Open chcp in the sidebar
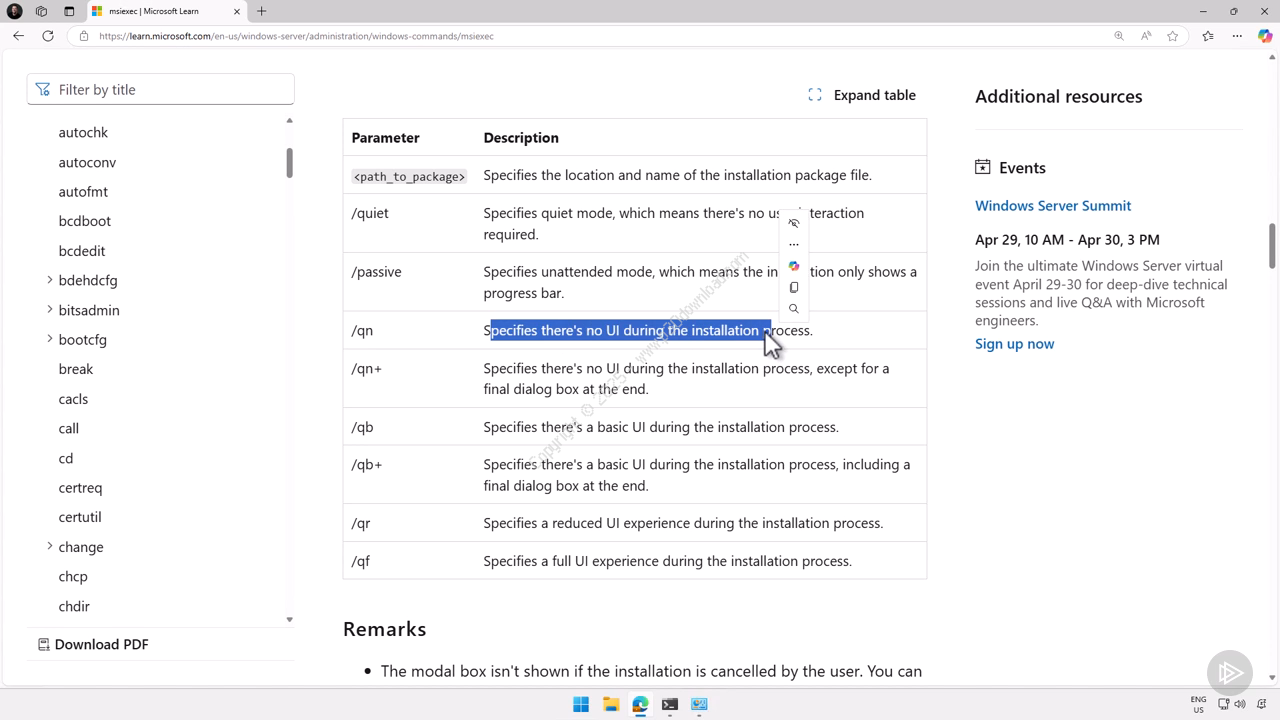1280x720 pixels. pos(73,576)
